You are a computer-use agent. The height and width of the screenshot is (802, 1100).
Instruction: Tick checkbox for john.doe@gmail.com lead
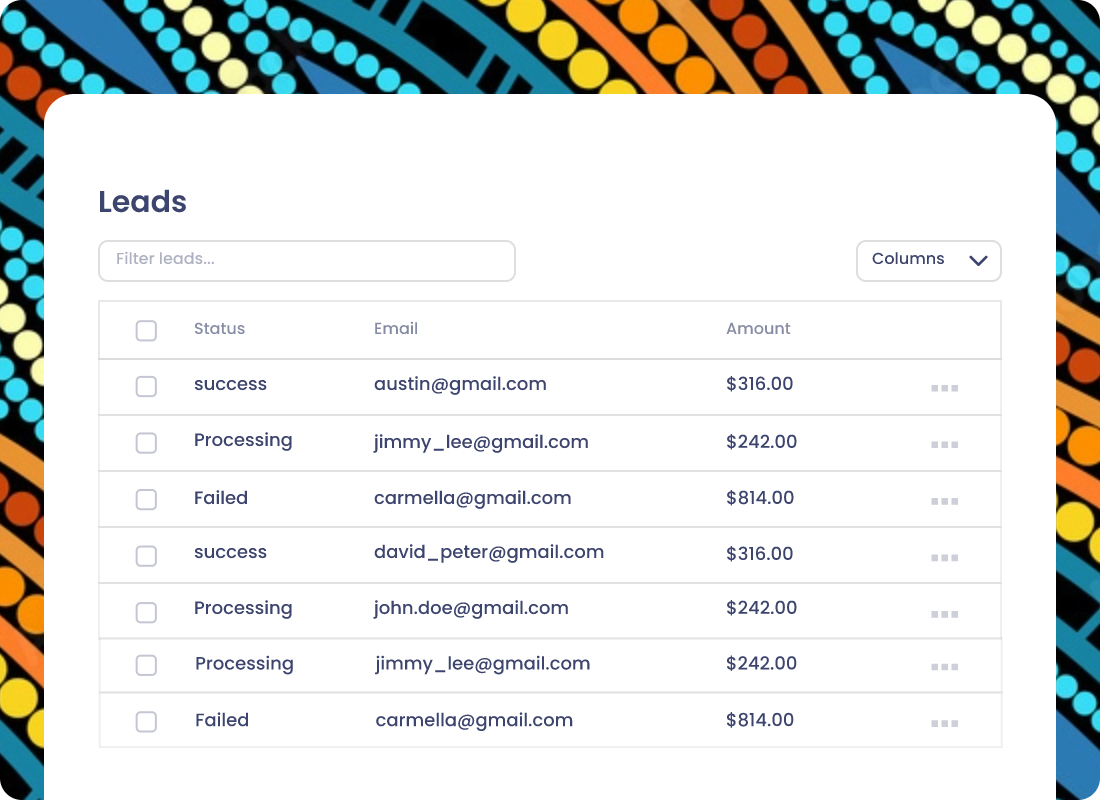tap(146, 612)
